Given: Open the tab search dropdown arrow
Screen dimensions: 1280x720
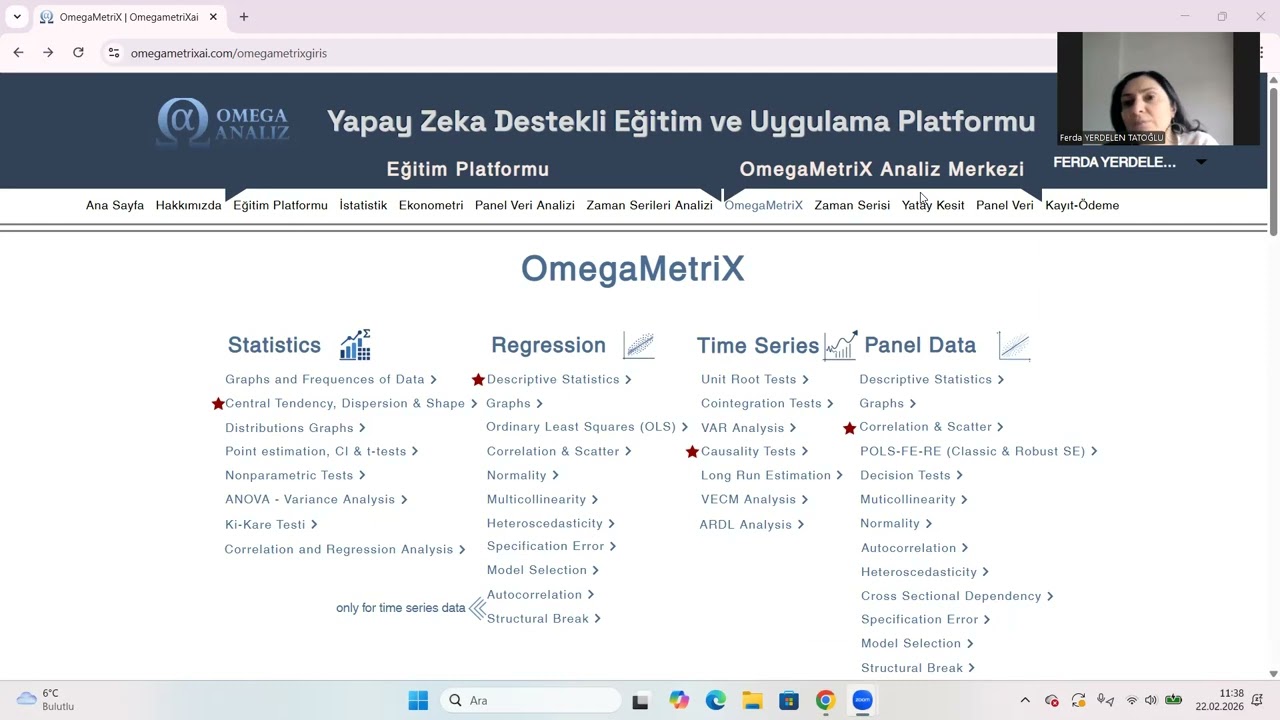Looking at the screenshot, I should (17, 17).
